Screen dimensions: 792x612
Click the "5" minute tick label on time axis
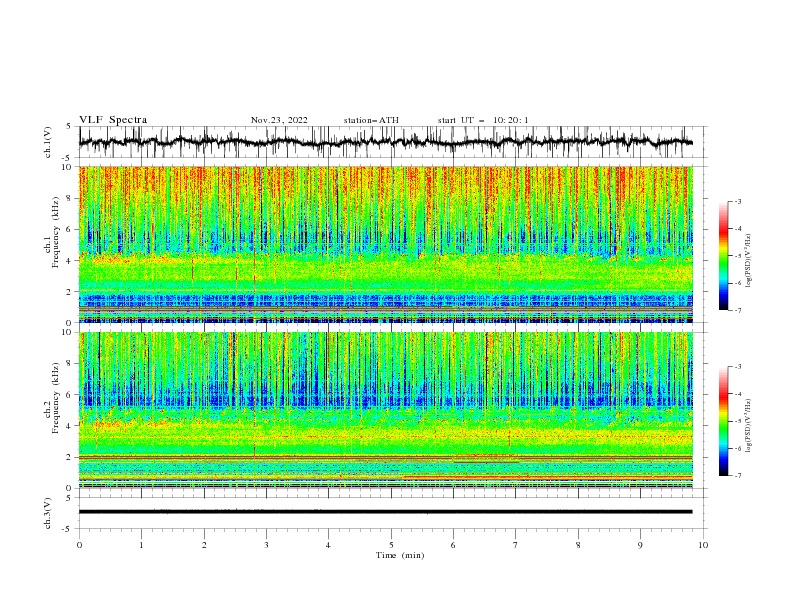[391, 545]
